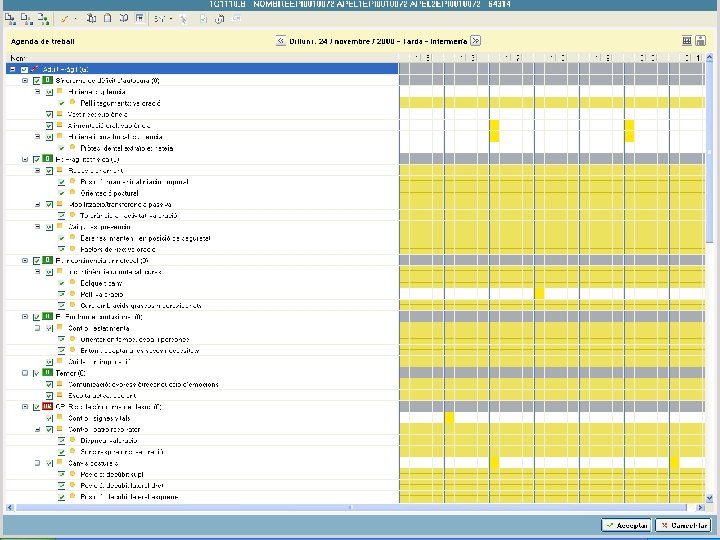
Task: Click the single yellow cell in Pell valoració row
Action: click(x=540, y=294)
